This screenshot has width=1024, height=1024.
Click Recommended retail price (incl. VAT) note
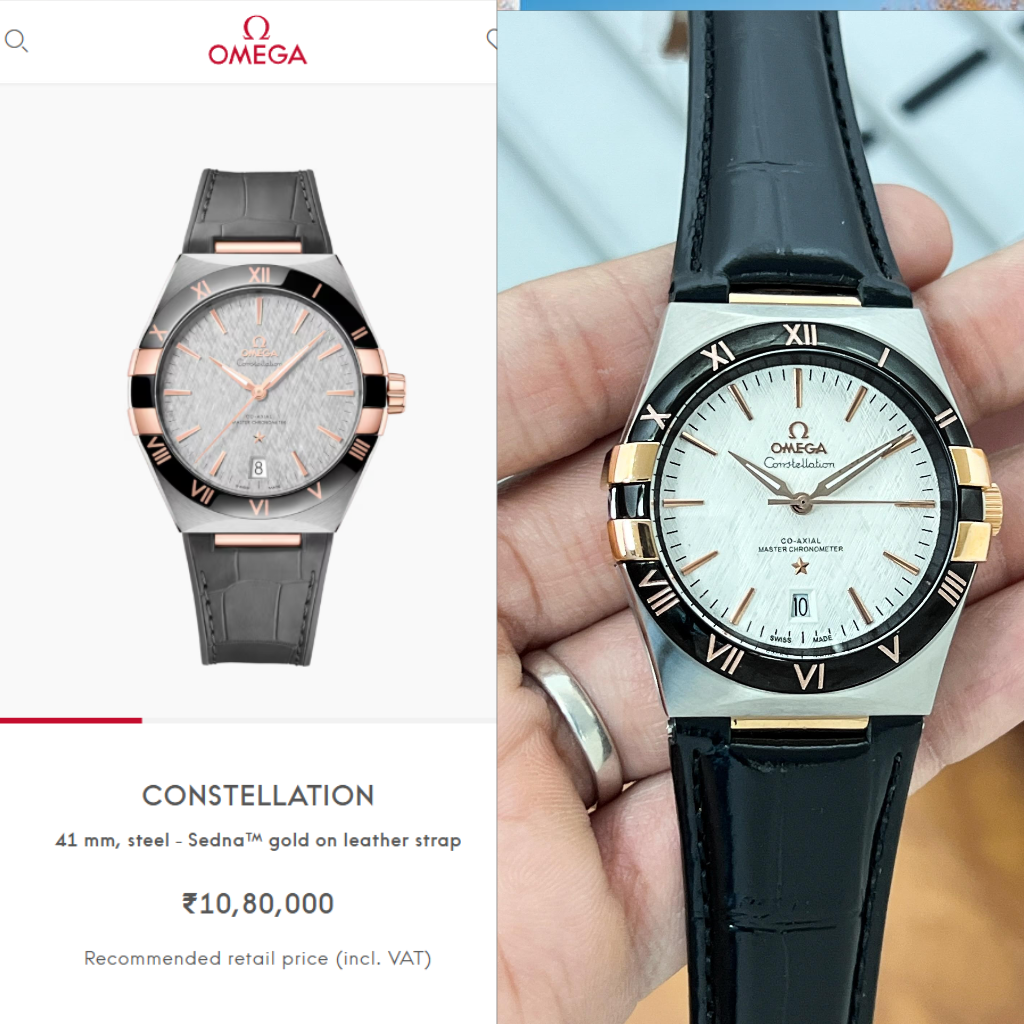click(258, 959)
